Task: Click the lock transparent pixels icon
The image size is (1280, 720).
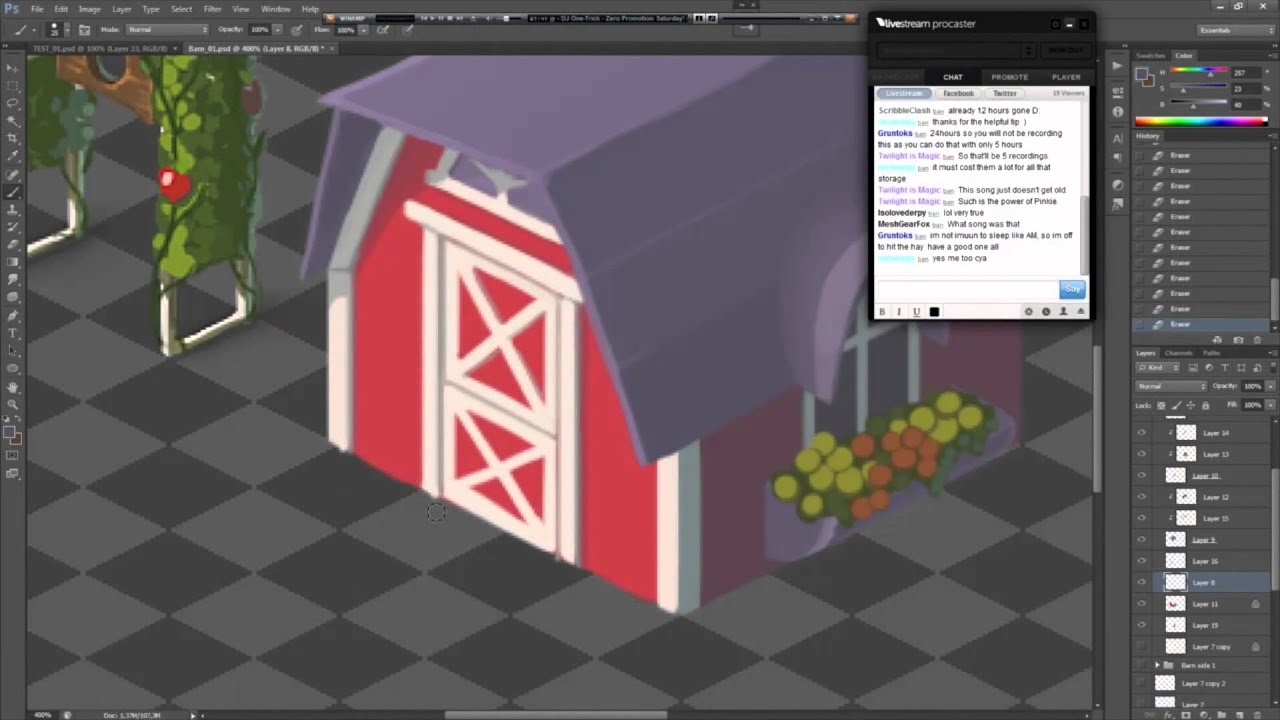Action: click(x=1163, y=405)
